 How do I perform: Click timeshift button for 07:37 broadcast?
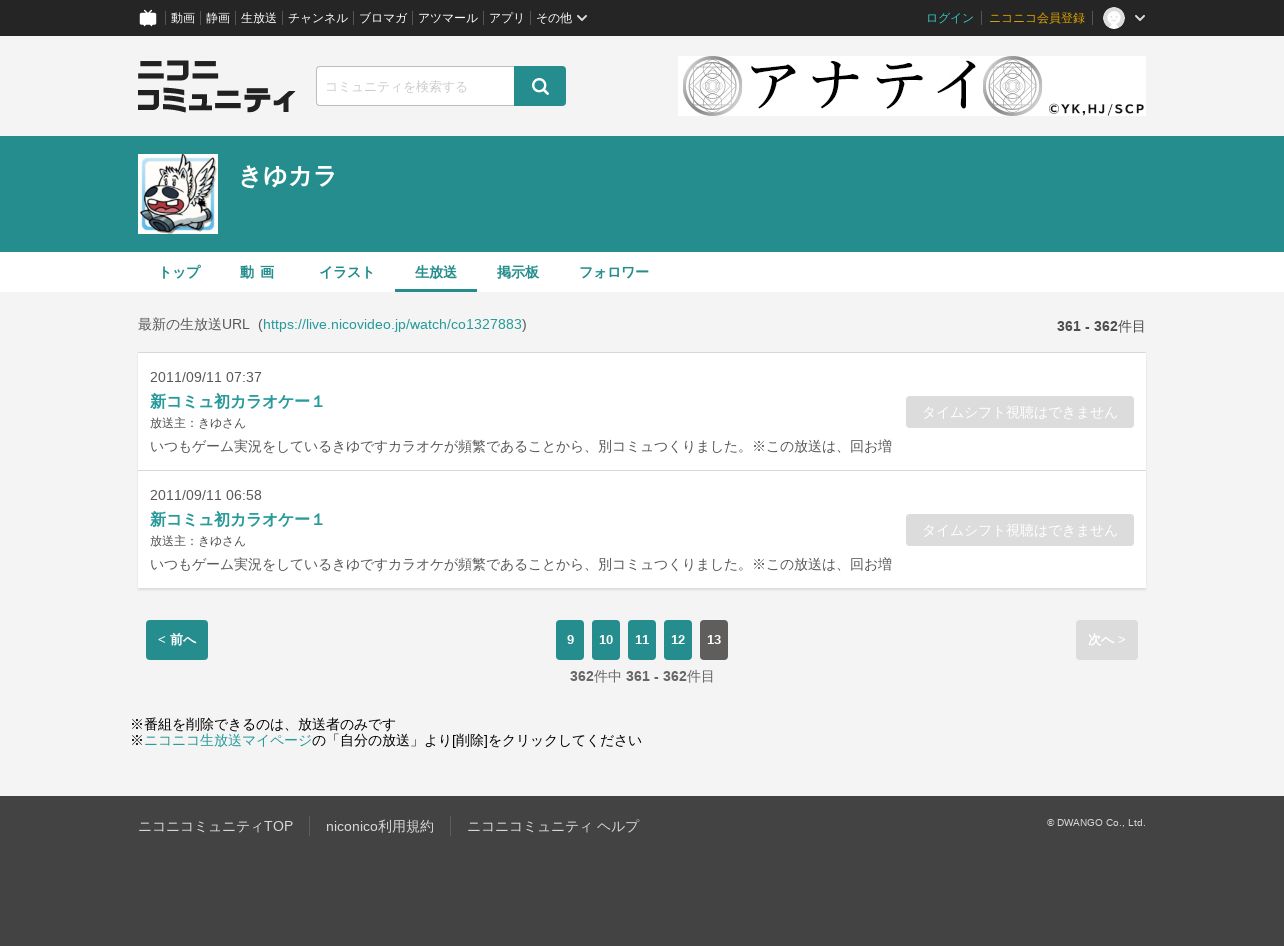coord(1020,412)
